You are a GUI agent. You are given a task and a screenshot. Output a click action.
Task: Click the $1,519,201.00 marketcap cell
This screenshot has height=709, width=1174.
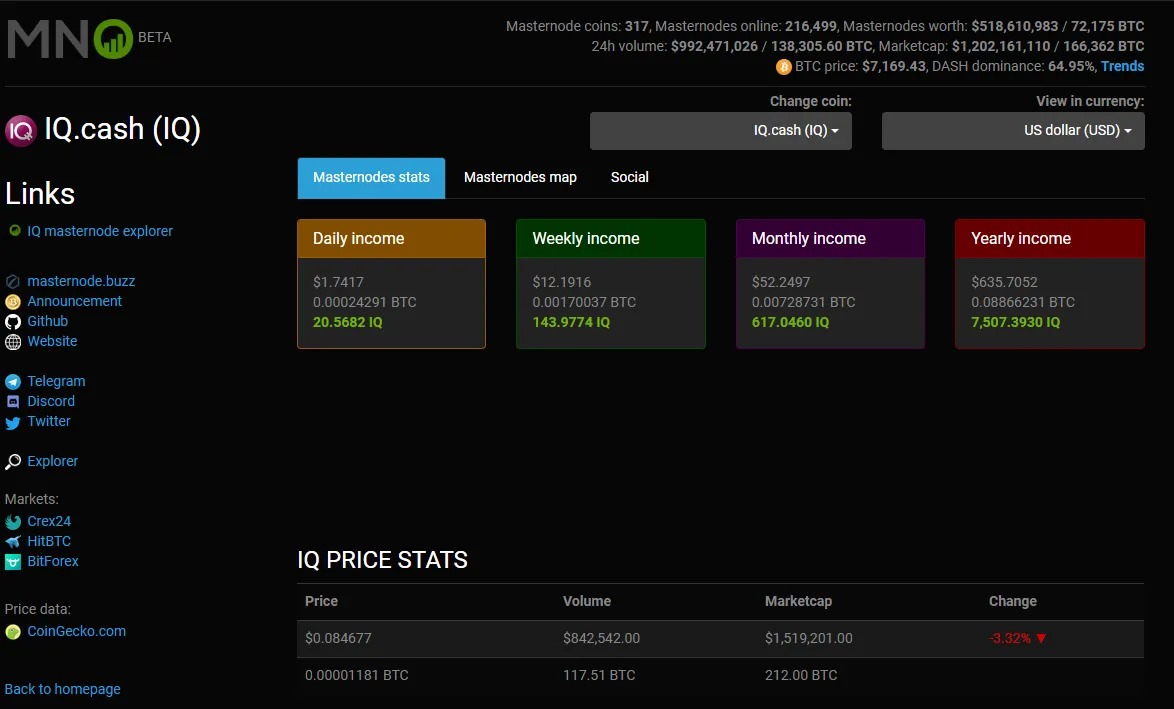click(x=808, y=639)
